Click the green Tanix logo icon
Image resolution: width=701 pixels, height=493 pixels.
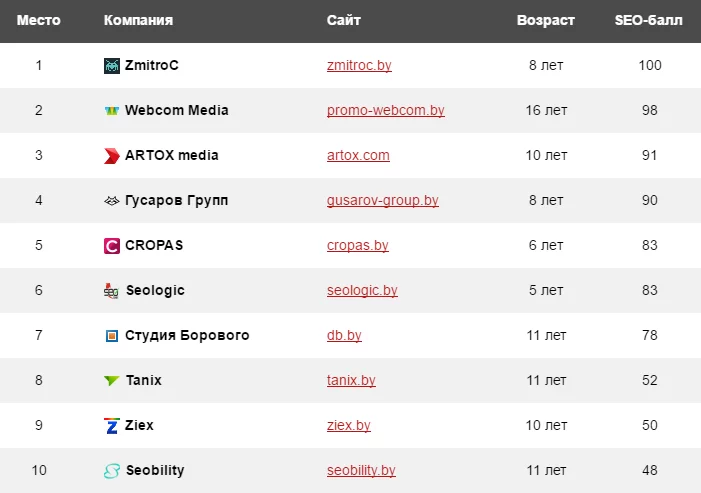click(x=112, y=380)
